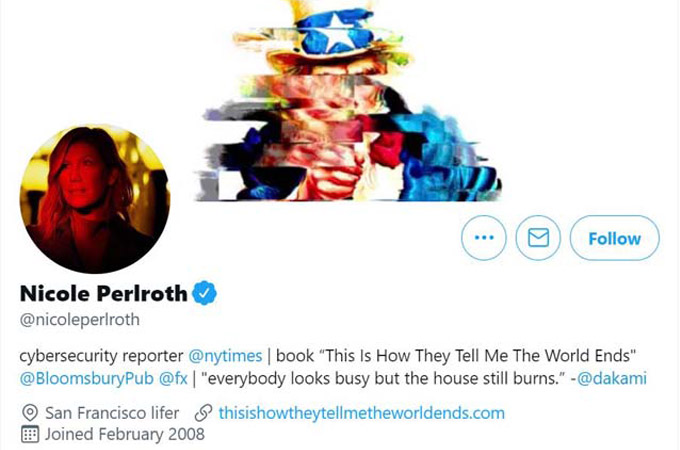The image size is (680, 450).
Task: Click the chain link icon
Action: point(203,413)
